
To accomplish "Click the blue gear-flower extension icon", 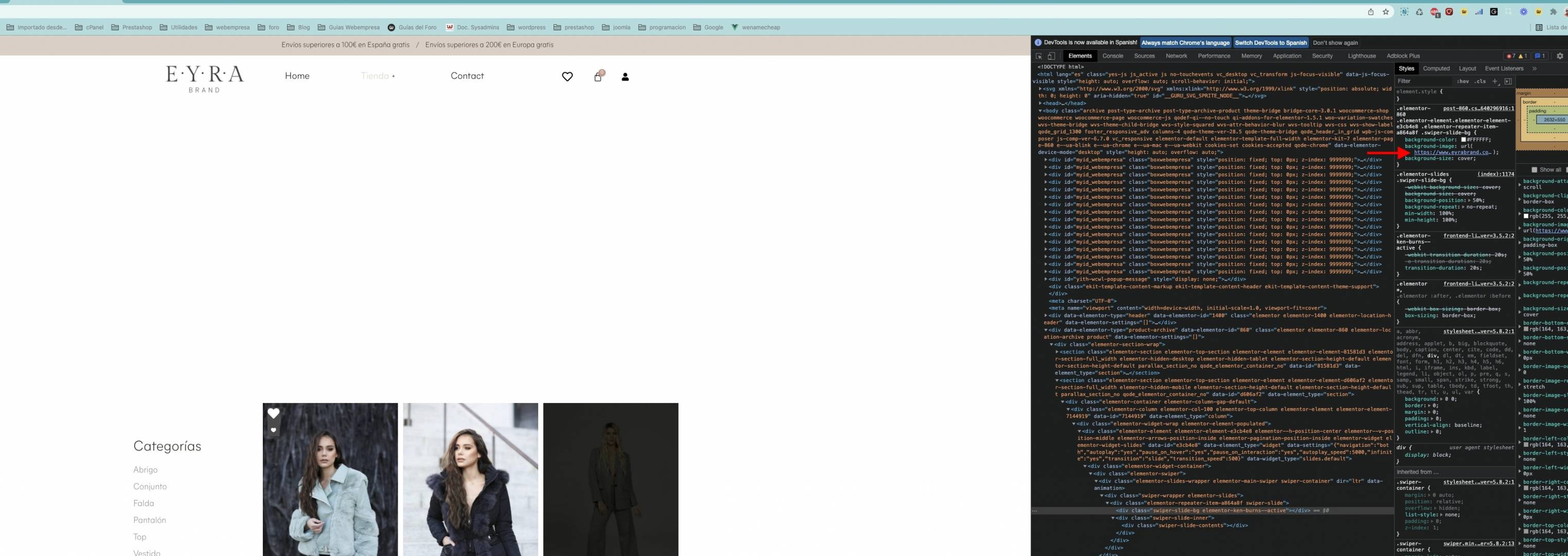I will click(x=1524, y=11).
